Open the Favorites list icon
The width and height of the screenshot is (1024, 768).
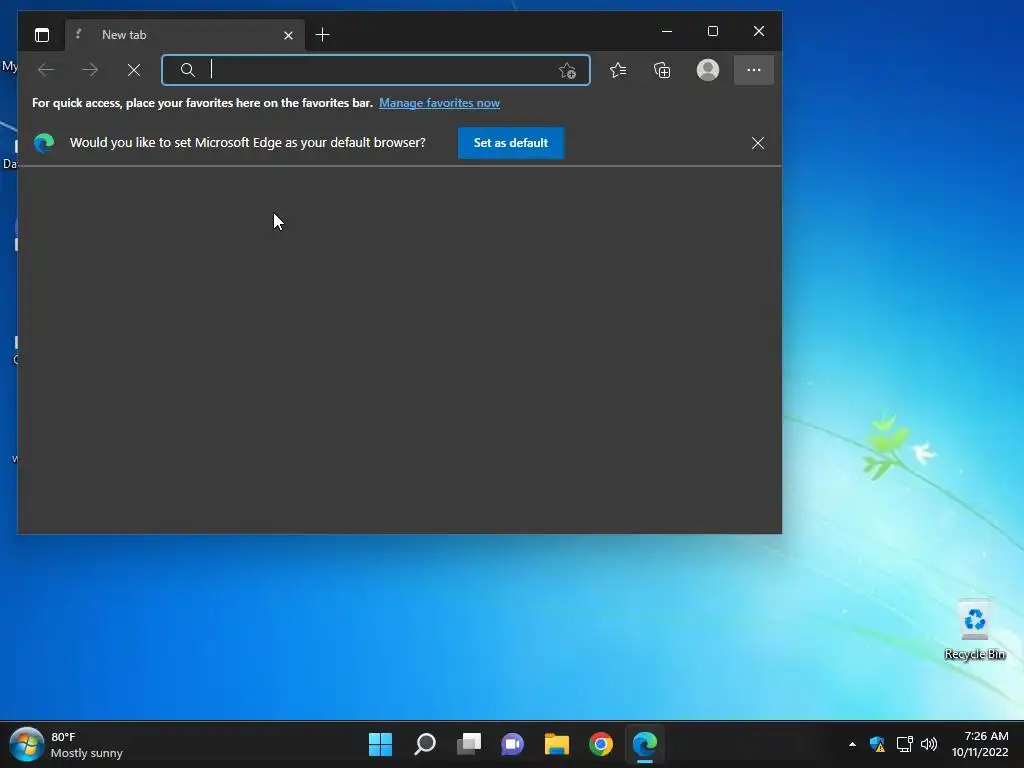618,70
